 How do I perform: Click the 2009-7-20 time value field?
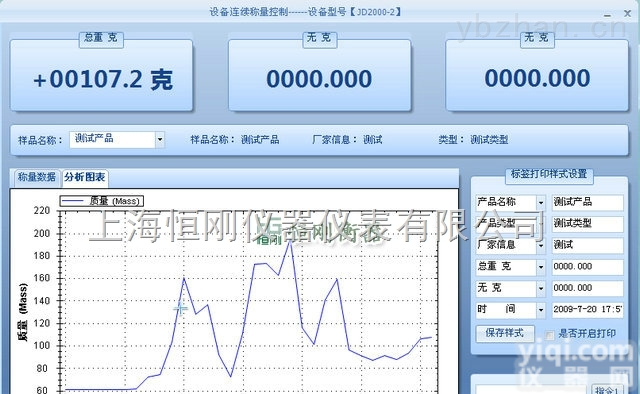click(587, 310)
